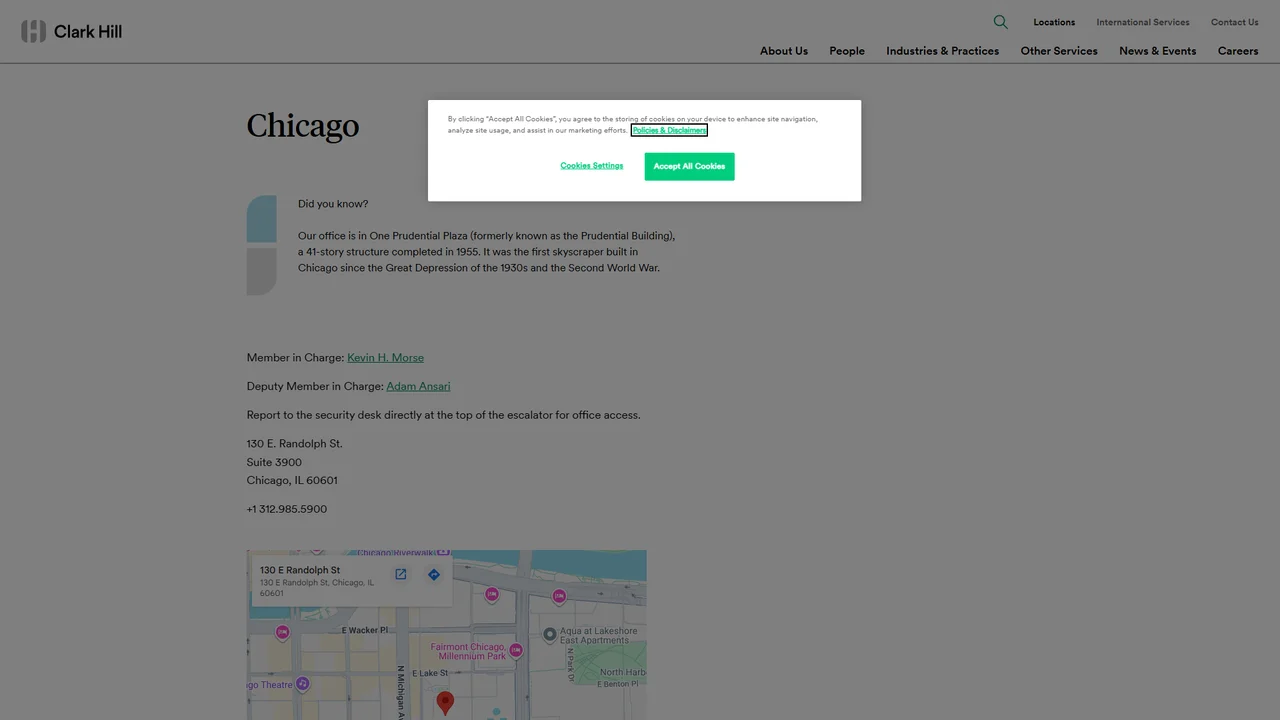Click 'Suite 3900' address line
Viewport: 1280px width, 720px height.
pos(274,462)
